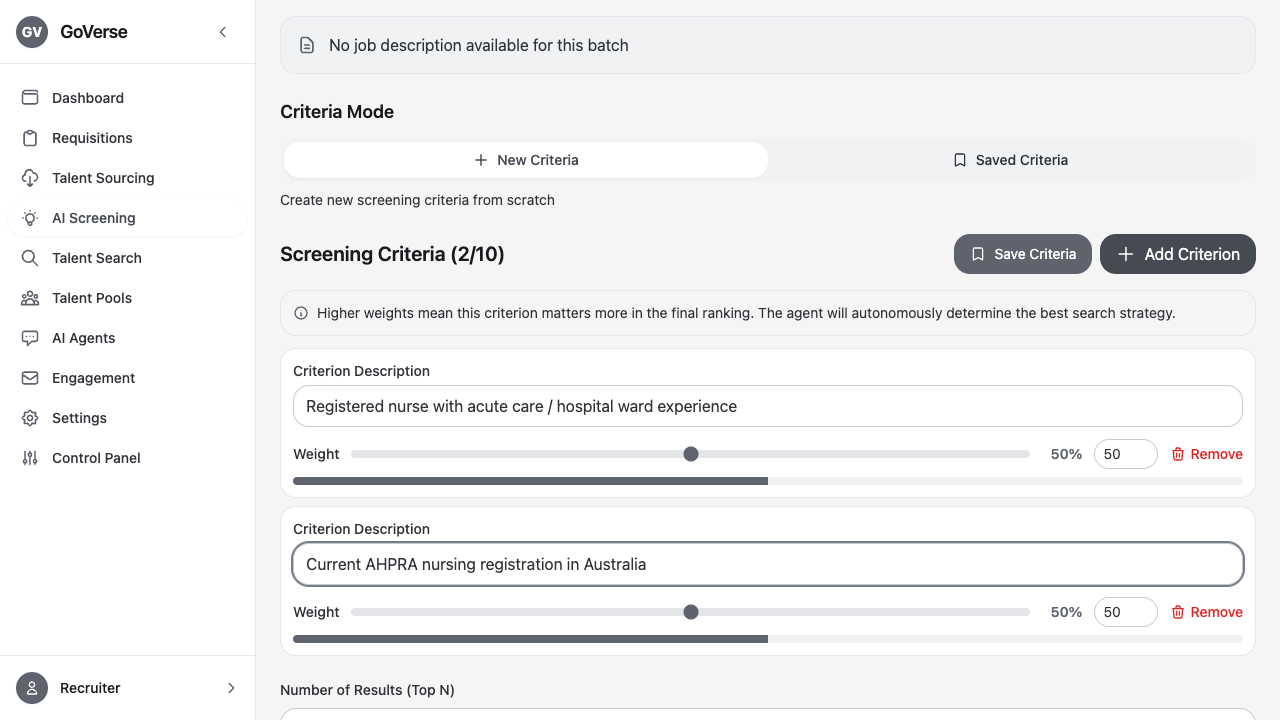Collapse the sidebar with the chevron
Image resolution: width=1280 pixels, height=720 pixels.
(223, 32)
